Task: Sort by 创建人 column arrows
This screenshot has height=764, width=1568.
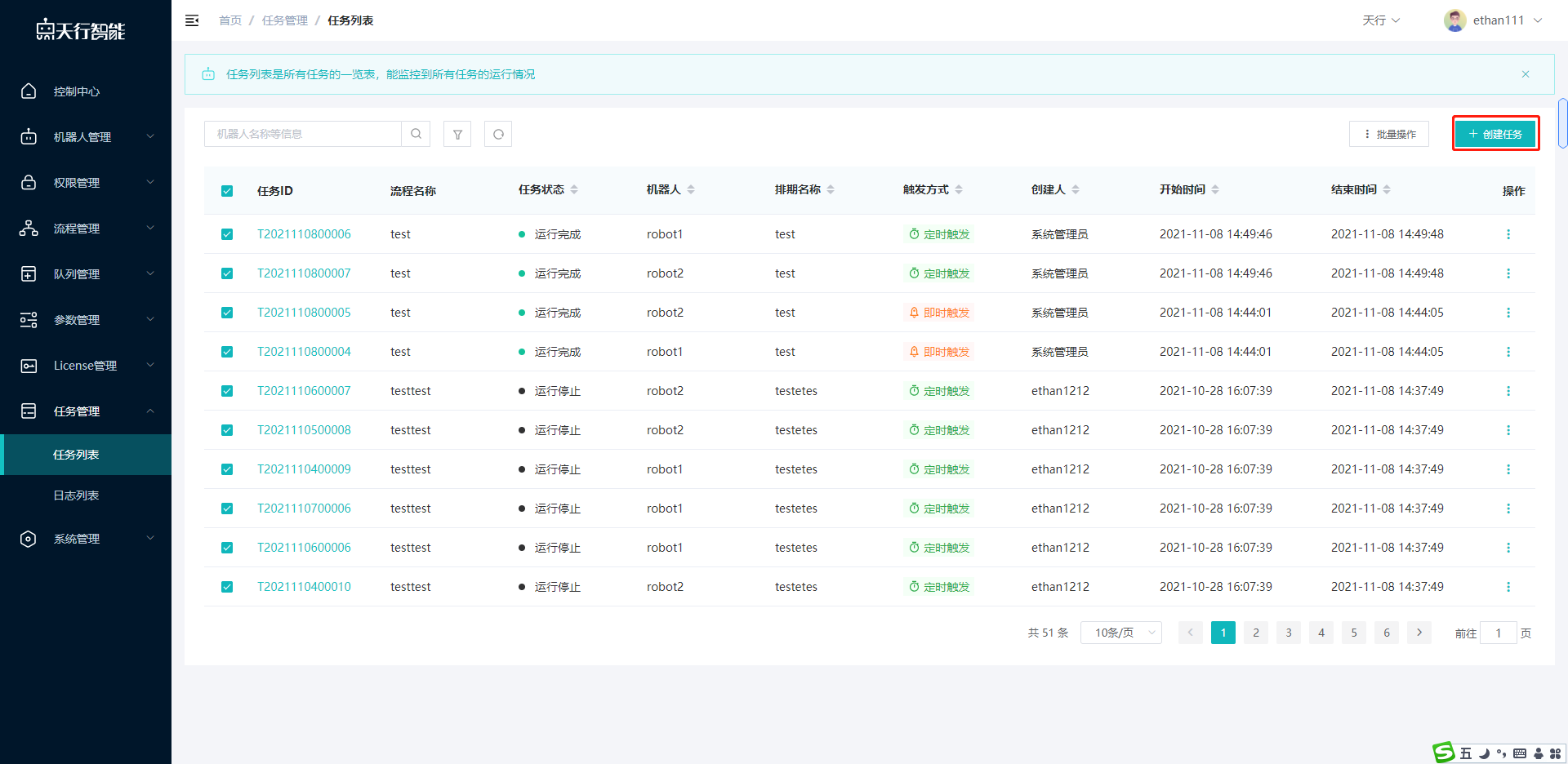Action: [1076, 189]
